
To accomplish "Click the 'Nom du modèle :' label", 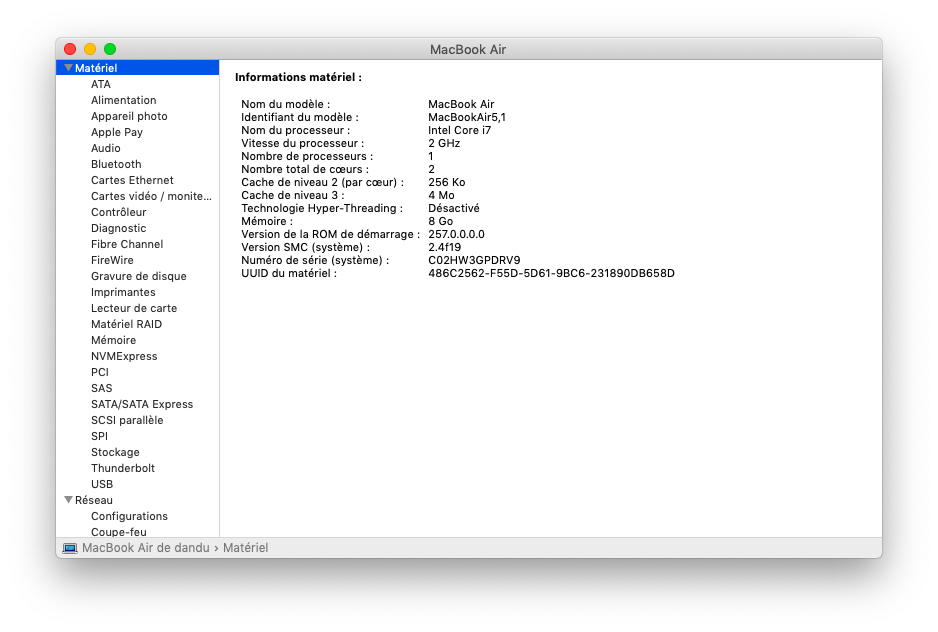I will point(285,104).
